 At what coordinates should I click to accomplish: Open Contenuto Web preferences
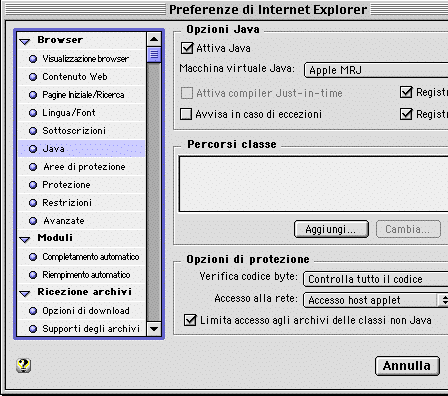click(x=82, y=77)
